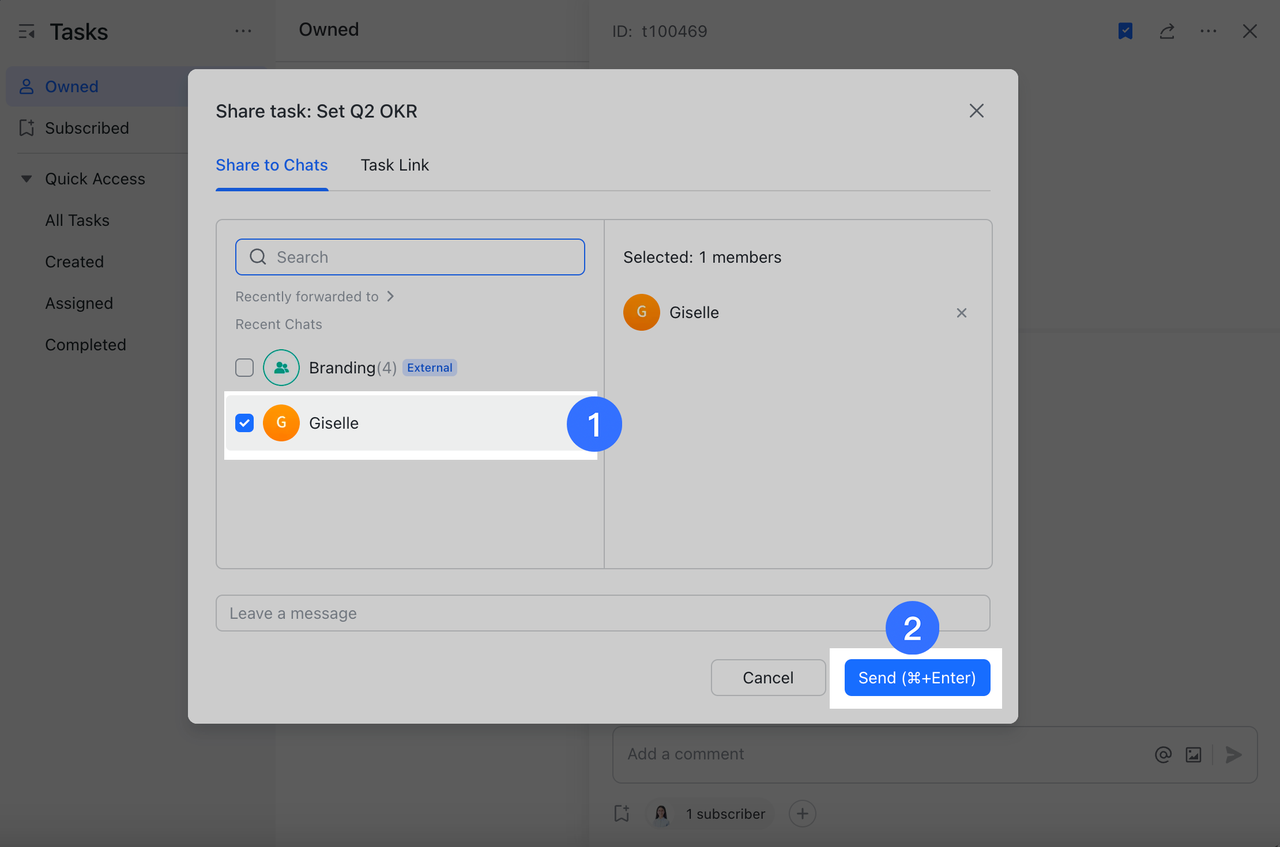This screenshot has width=1280, height=847.
Task: Collapse the Quick Access section
Action: (x=25, y=178)
